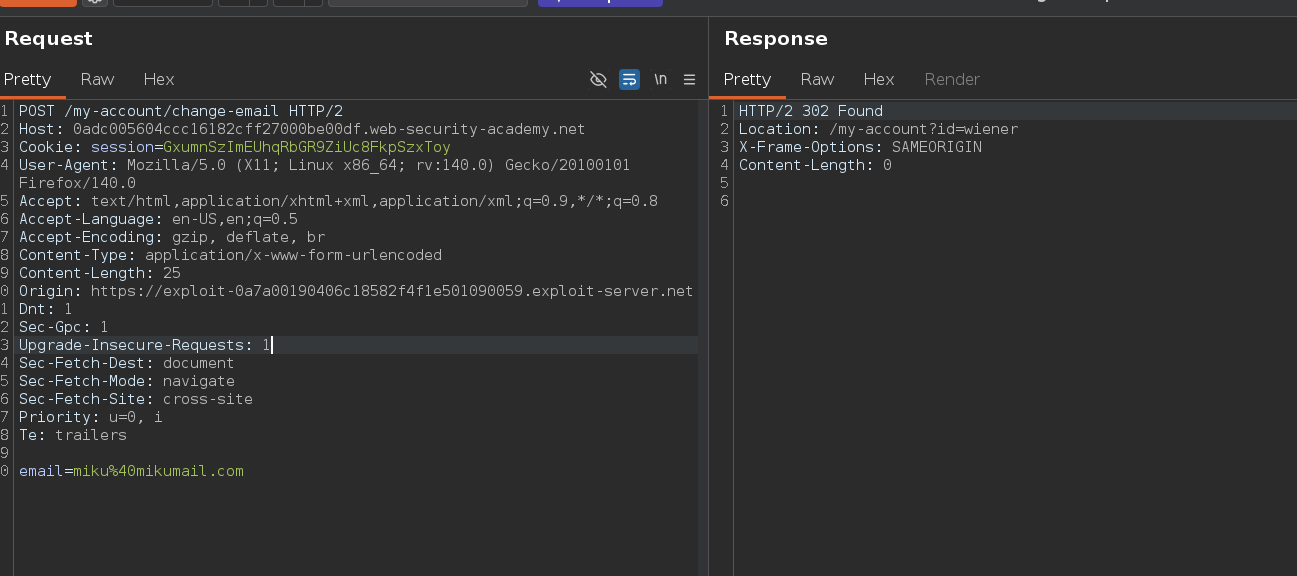Click the X-Frame-Options: SAMEORIGIN response header

tap(860, 147)
